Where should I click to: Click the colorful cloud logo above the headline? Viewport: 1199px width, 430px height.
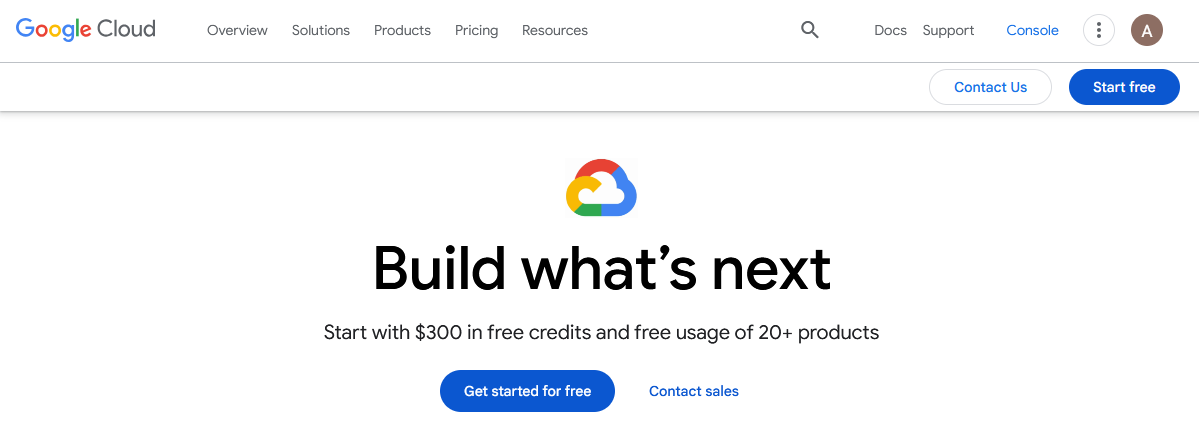tap(601, 188)
